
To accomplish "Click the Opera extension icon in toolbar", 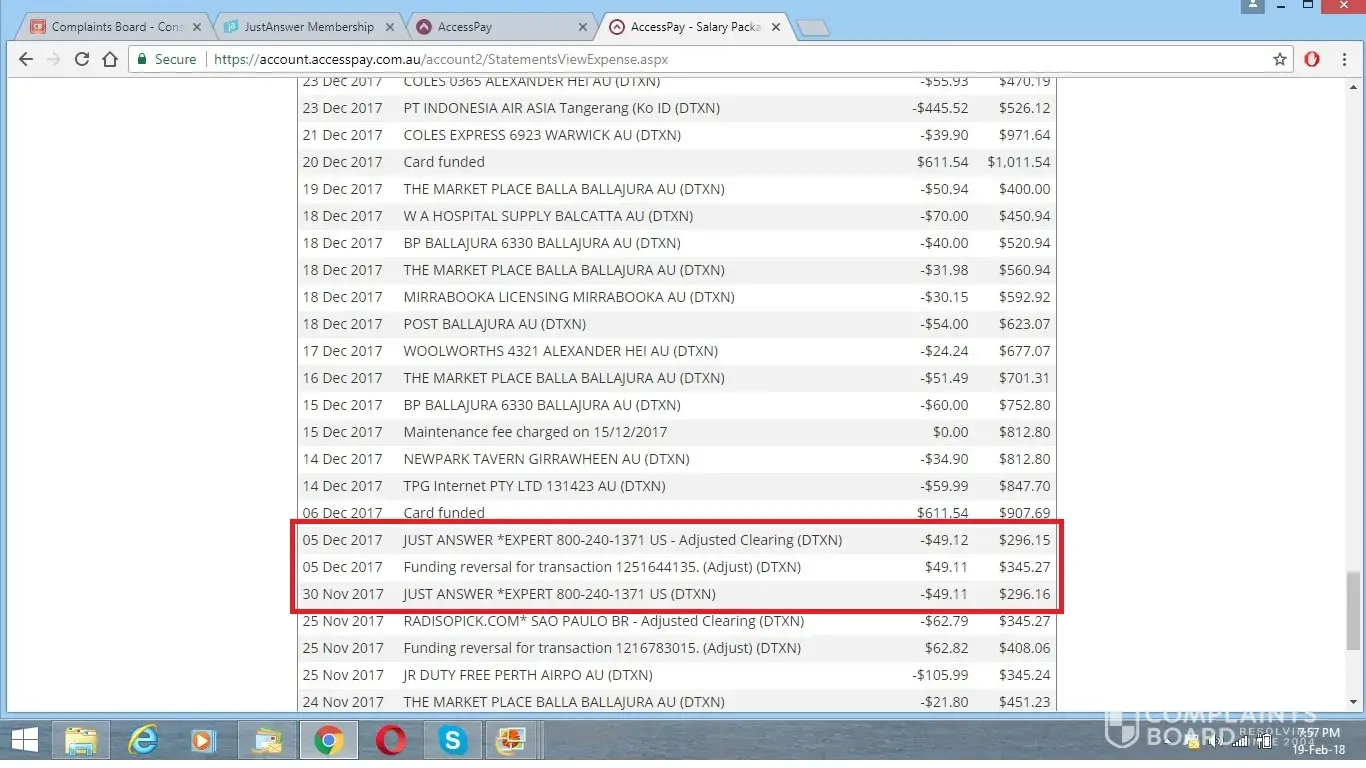I will 1312,59.
